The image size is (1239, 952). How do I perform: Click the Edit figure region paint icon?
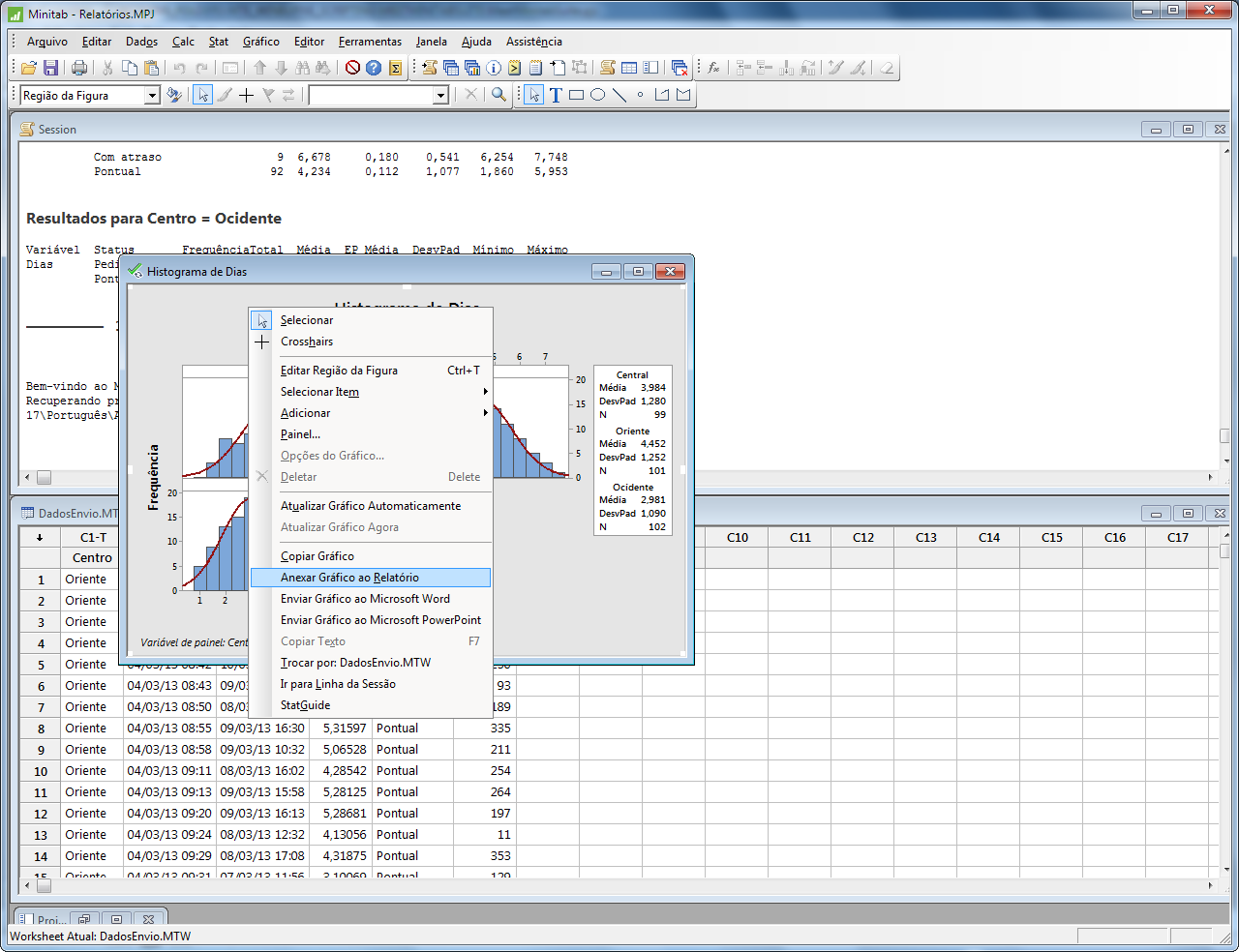point(174,95)
